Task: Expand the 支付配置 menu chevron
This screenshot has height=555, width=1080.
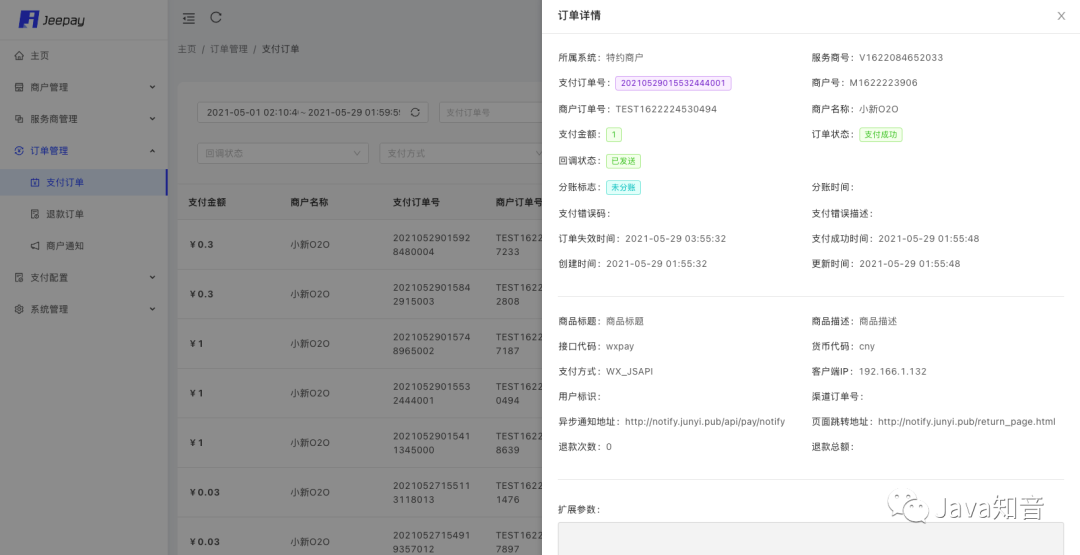Action: pos(152,278)
